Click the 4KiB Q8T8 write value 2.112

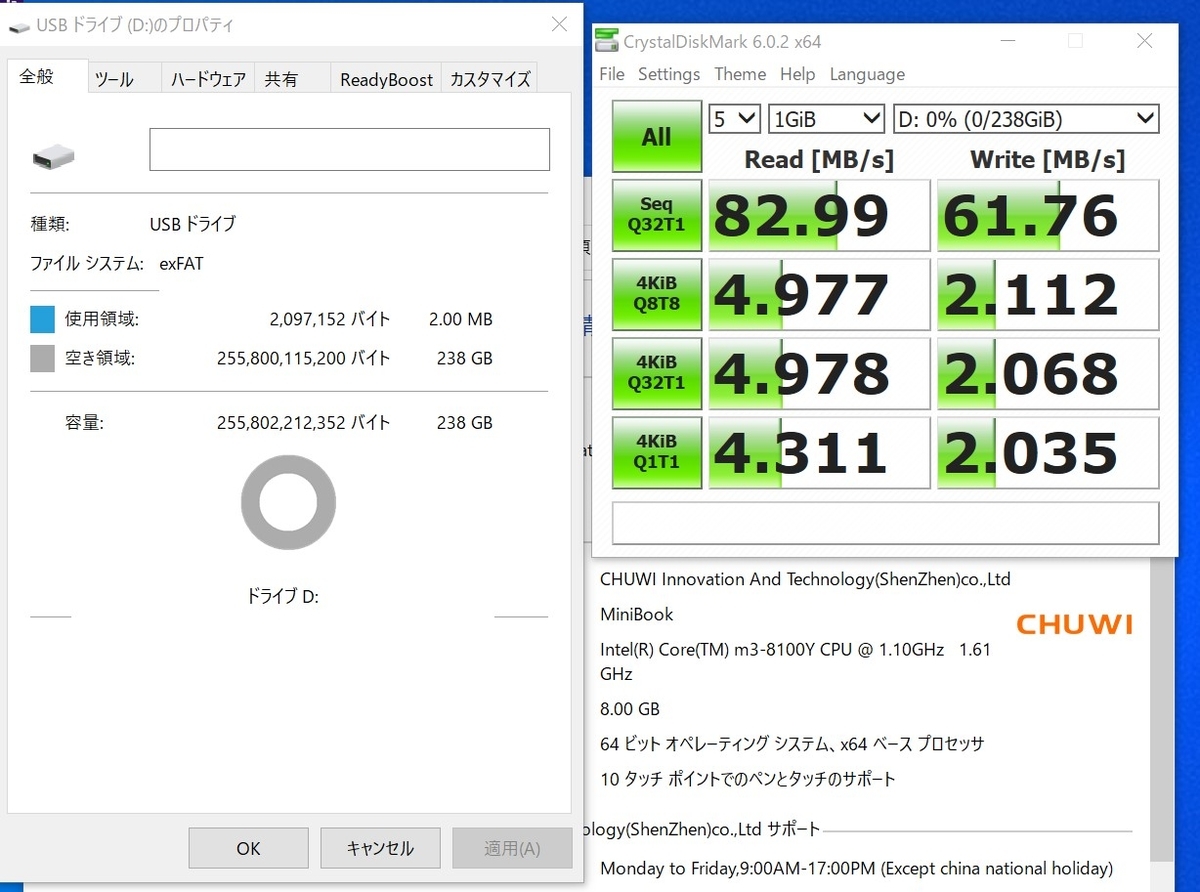1048,295
